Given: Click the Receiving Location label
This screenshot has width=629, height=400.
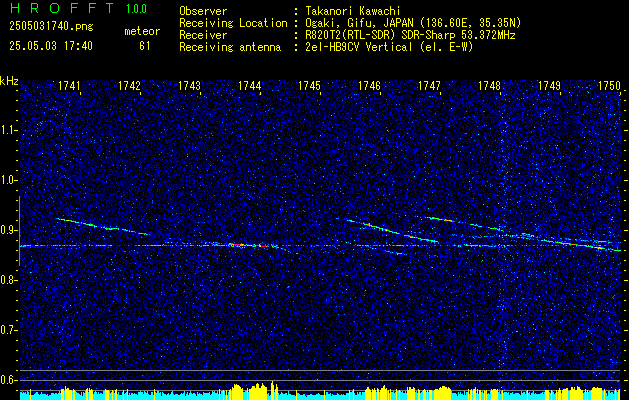Looking at the screenshot, I should pyautogui.click(x=233, y=23).
